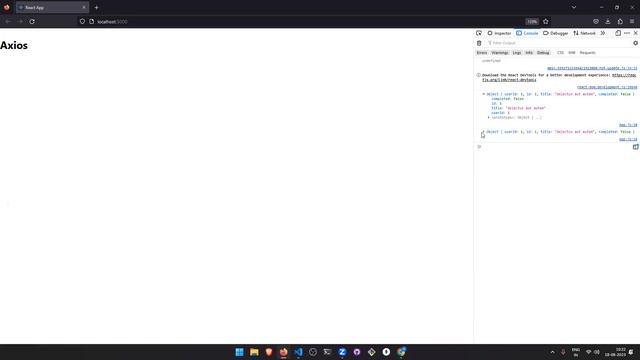The width and height of the screenshot is (640, 360).
Task: Activate the element picker tool in DevTools
Action: (x=479, y=33)
